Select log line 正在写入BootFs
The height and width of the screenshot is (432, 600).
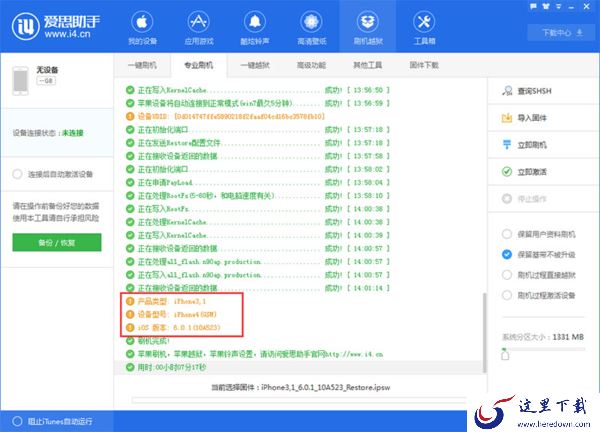click(x=257, y=209)
